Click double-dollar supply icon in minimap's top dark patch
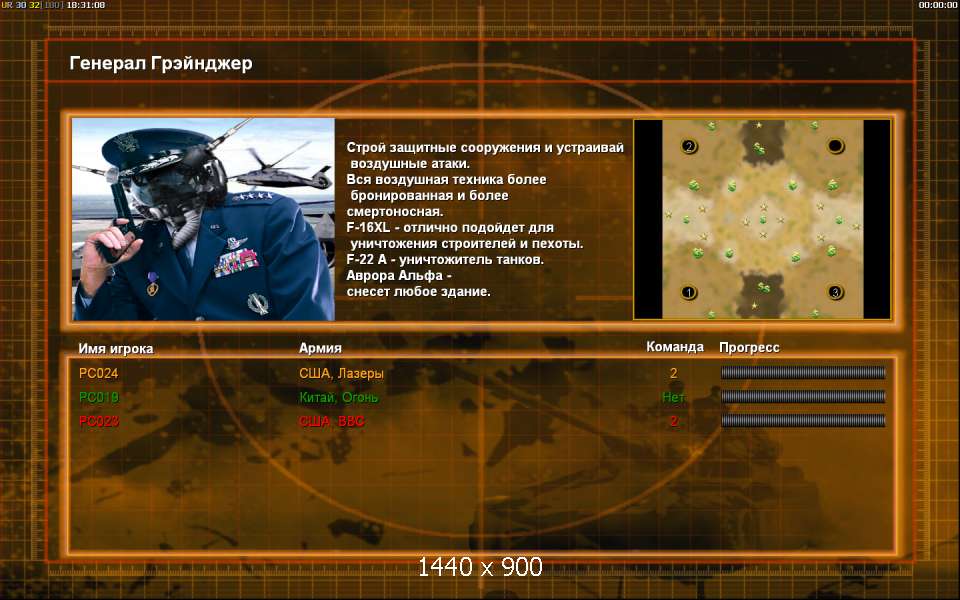960x600 pixels. [x=760, y=148]
